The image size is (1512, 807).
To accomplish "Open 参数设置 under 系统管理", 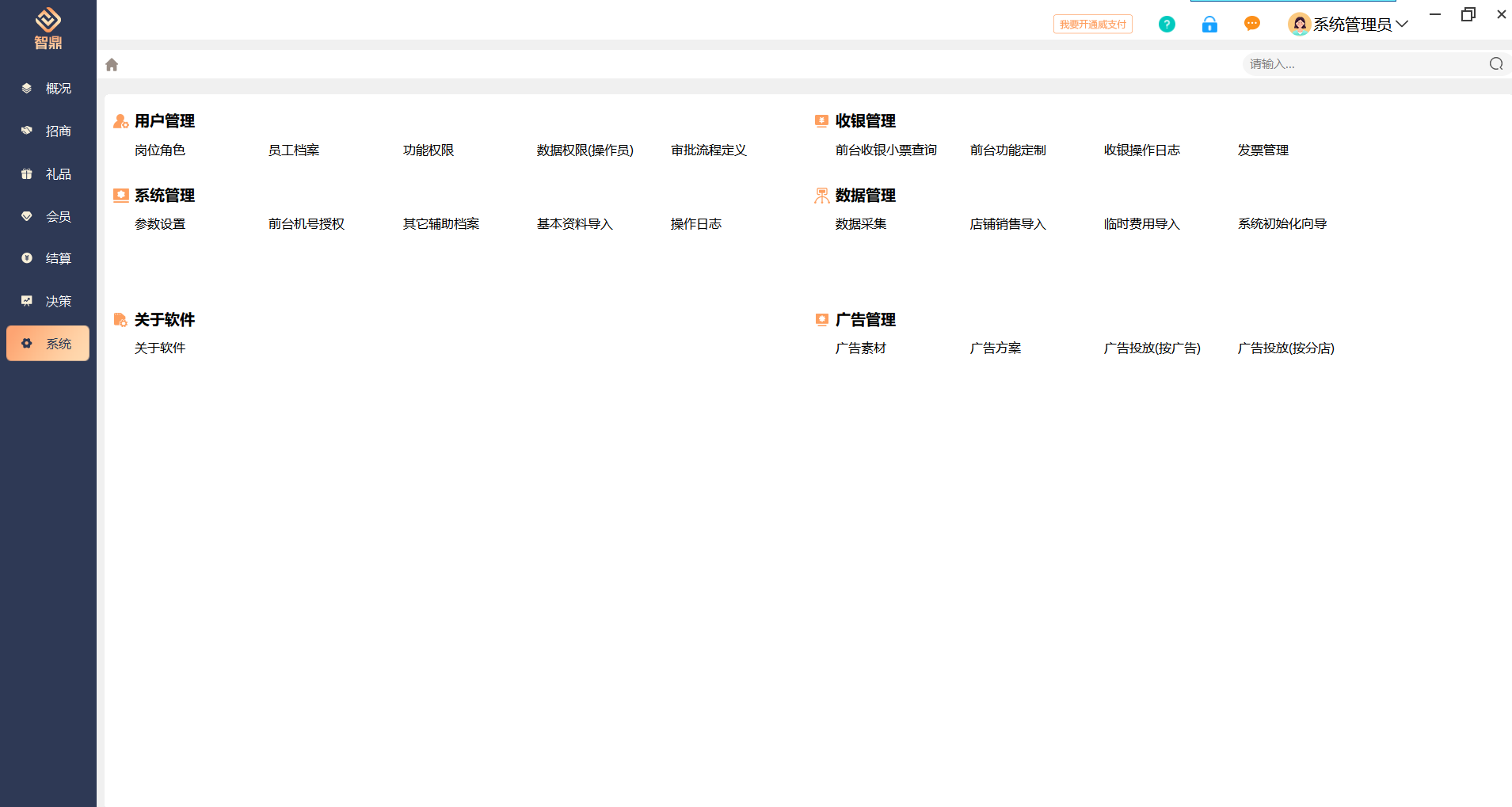I will pos(160,224).
